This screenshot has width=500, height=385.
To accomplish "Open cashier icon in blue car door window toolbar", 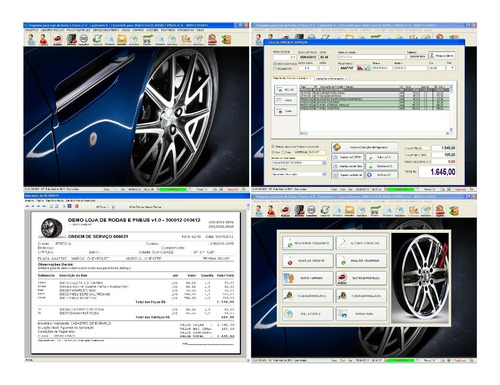I will [212, 39].
